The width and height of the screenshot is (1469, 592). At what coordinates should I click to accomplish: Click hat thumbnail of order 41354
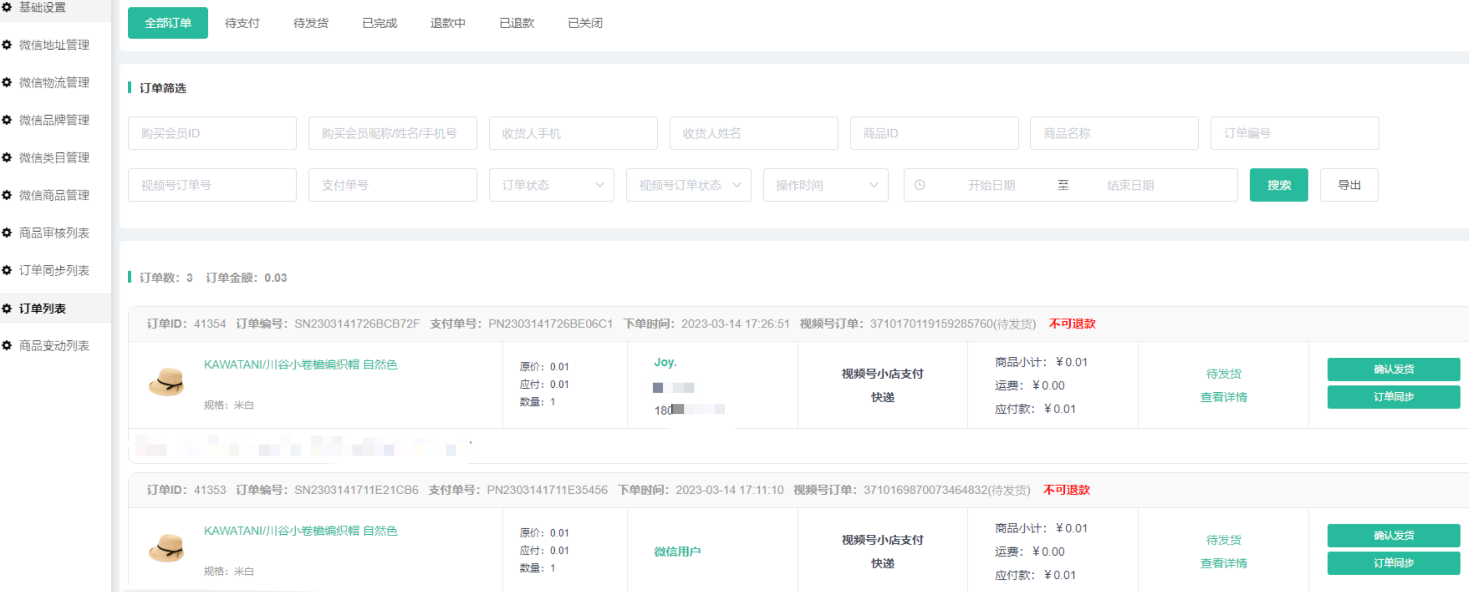[166, 382]
